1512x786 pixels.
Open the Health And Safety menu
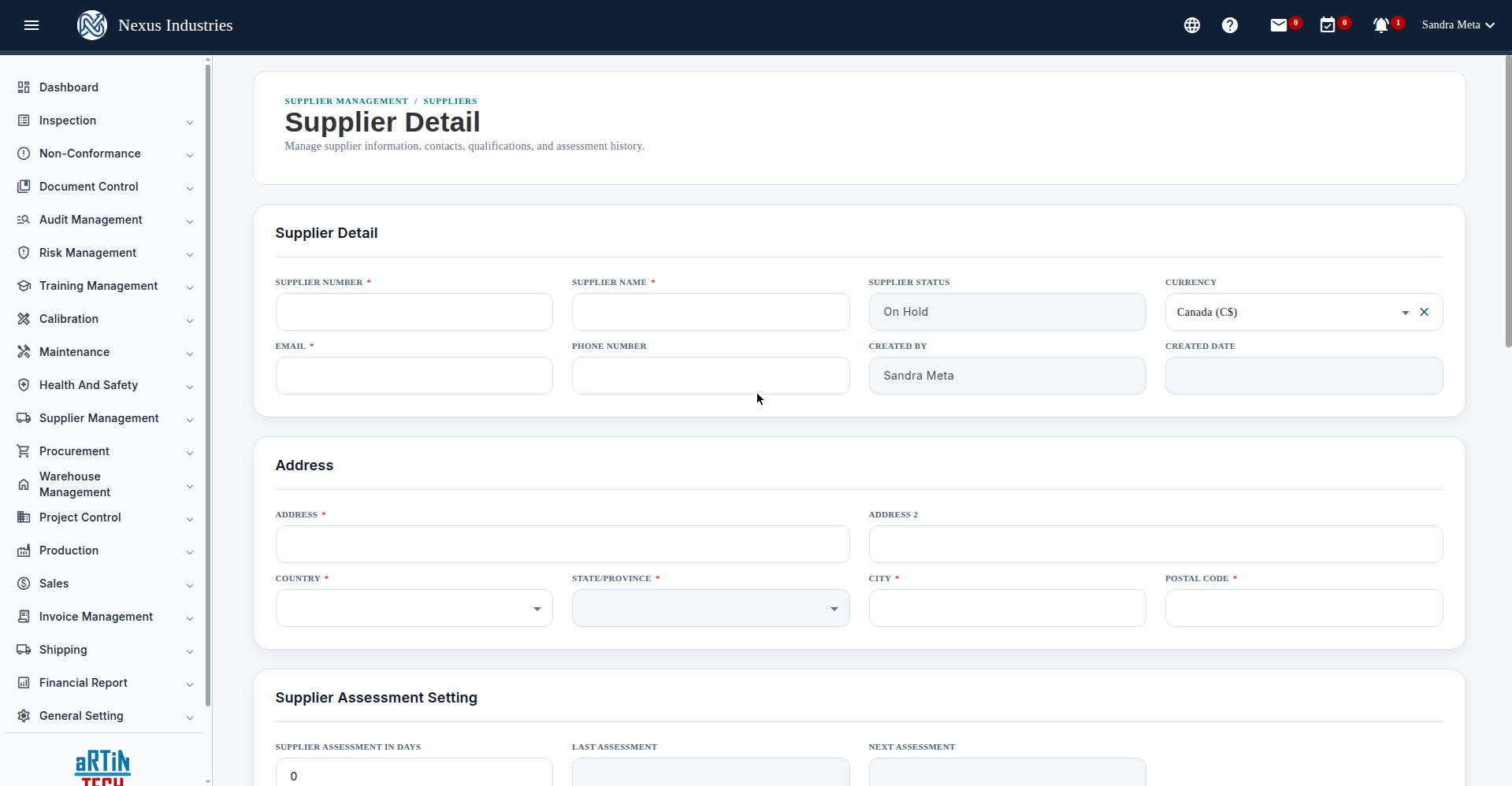coord(106,385)
